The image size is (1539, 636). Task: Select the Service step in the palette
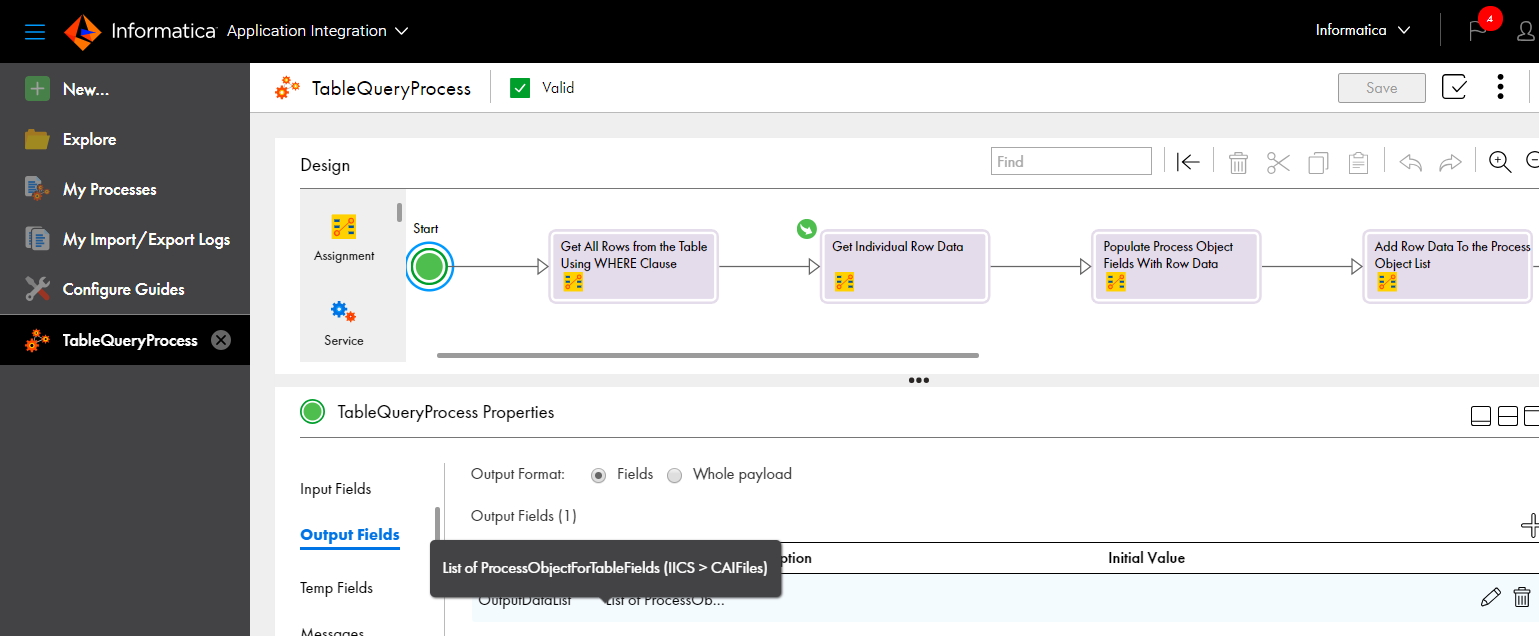coord(344,323)
